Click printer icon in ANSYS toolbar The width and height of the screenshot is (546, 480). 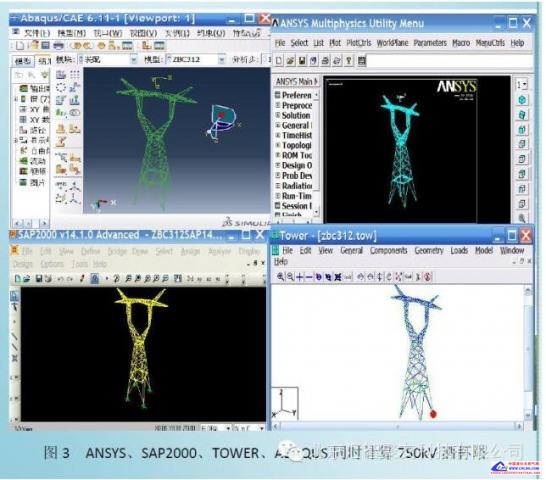point(325,61)
